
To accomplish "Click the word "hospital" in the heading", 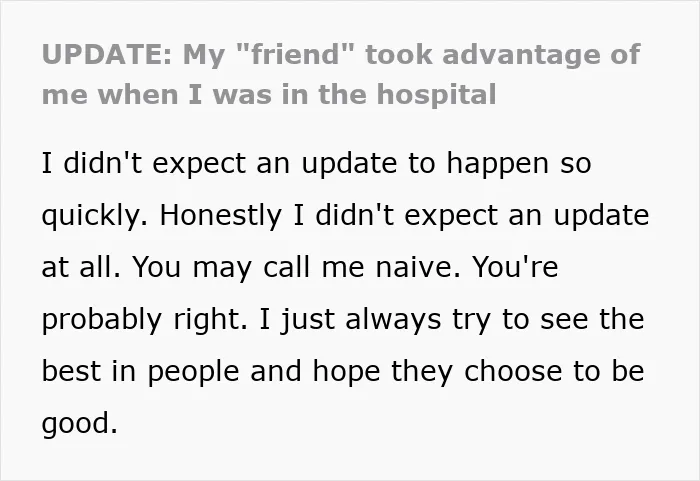I will click(436, 95).
